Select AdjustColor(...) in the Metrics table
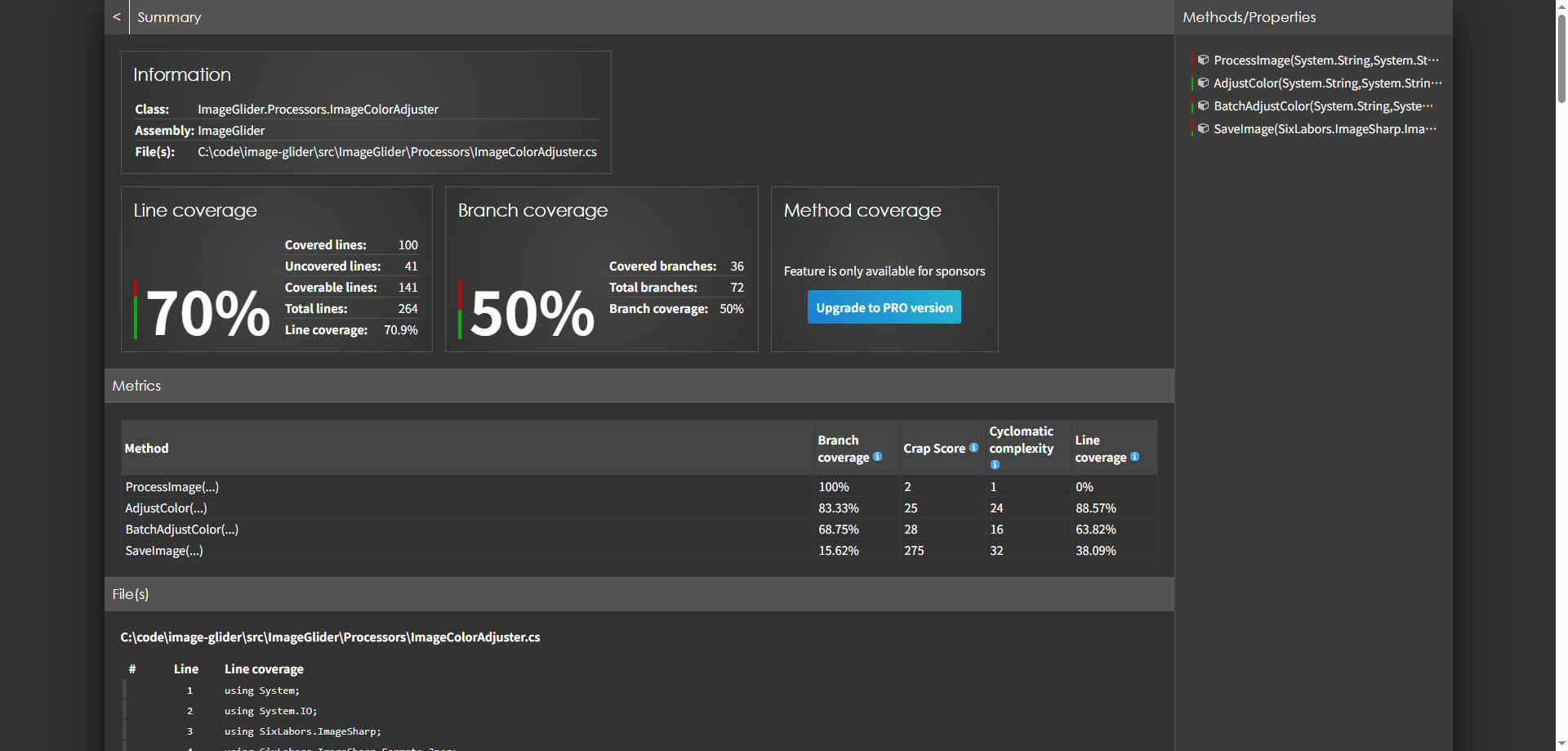 (x=167, y=508)
